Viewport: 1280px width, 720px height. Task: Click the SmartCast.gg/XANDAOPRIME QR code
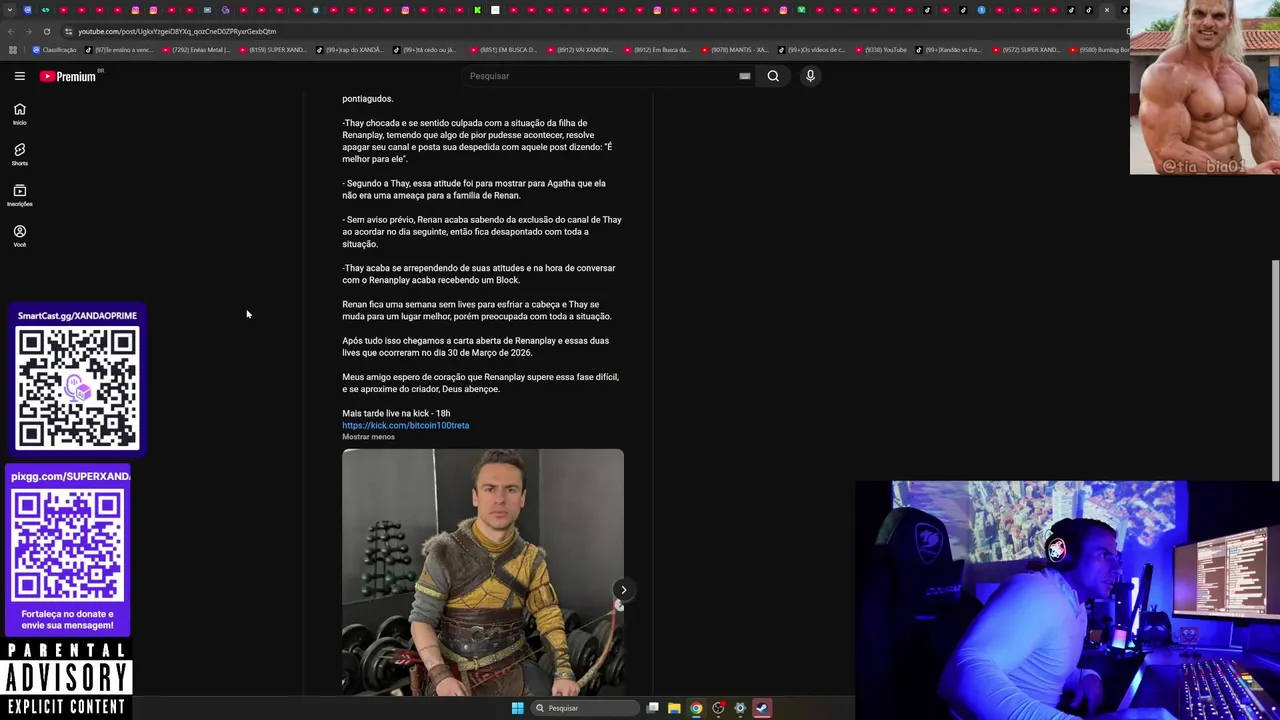(77, 387)
